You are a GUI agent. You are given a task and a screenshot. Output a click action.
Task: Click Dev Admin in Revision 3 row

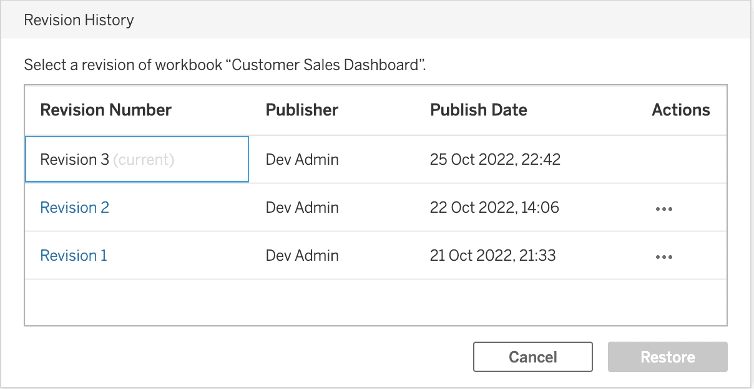pyautogui.click(x=302, y=160)
